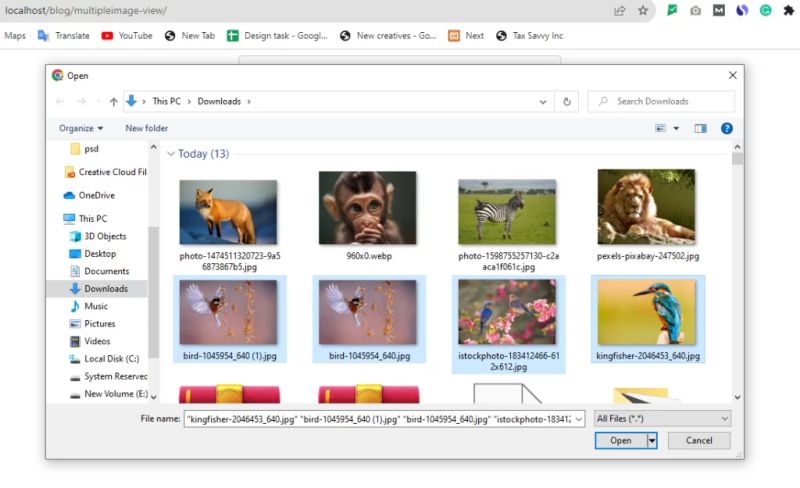Viewport: 800px width, 488px height.
Task: Open the extensions puzzle icon
Action: (x=788, y=10)
